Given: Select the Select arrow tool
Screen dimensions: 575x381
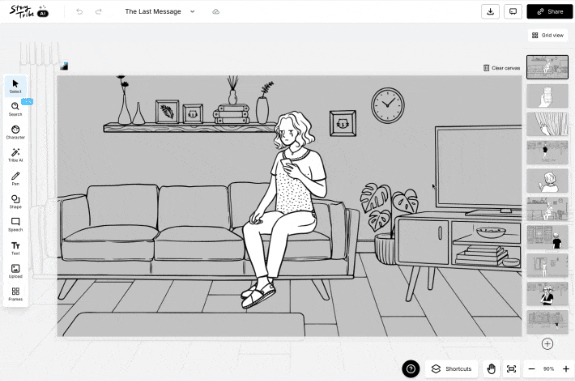Looking at the screenshot, I should coord(15,86).
